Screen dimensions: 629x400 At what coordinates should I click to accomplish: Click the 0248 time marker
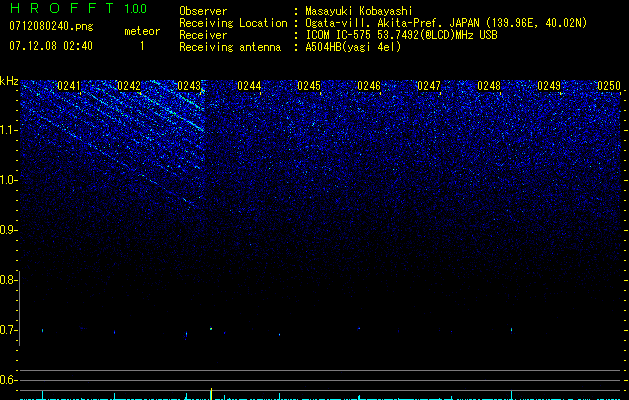tap(489, 86)
